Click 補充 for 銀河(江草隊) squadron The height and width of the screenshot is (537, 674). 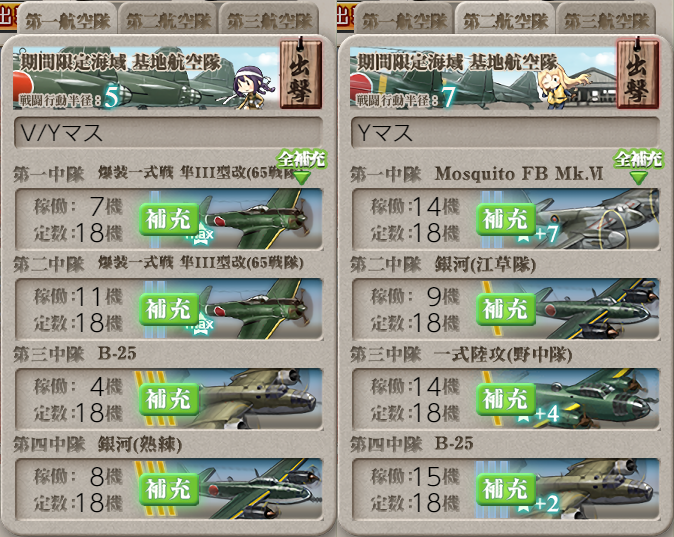[506, 309]
